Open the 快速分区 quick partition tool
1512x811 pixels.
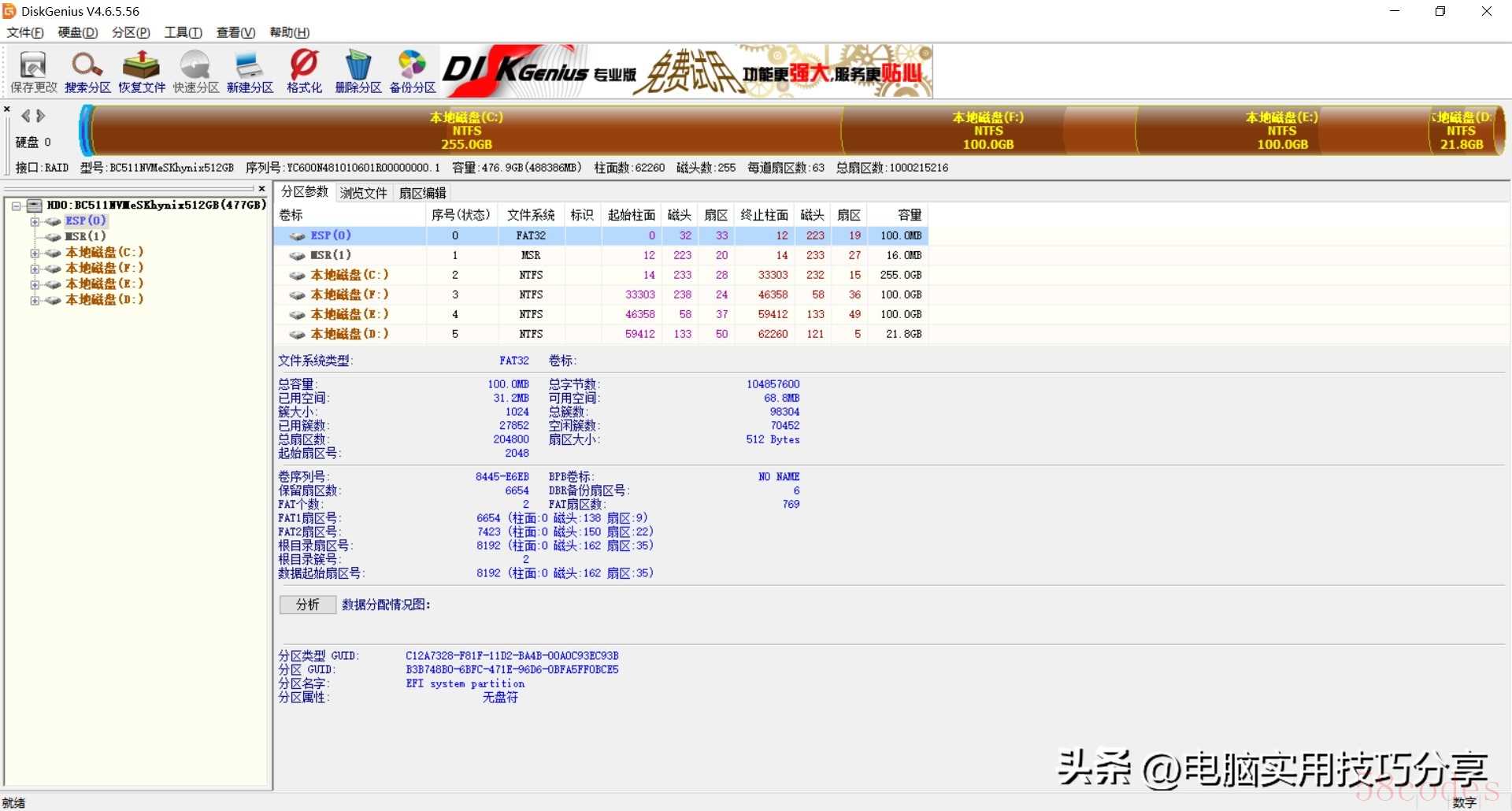click(x=196, y=72)
